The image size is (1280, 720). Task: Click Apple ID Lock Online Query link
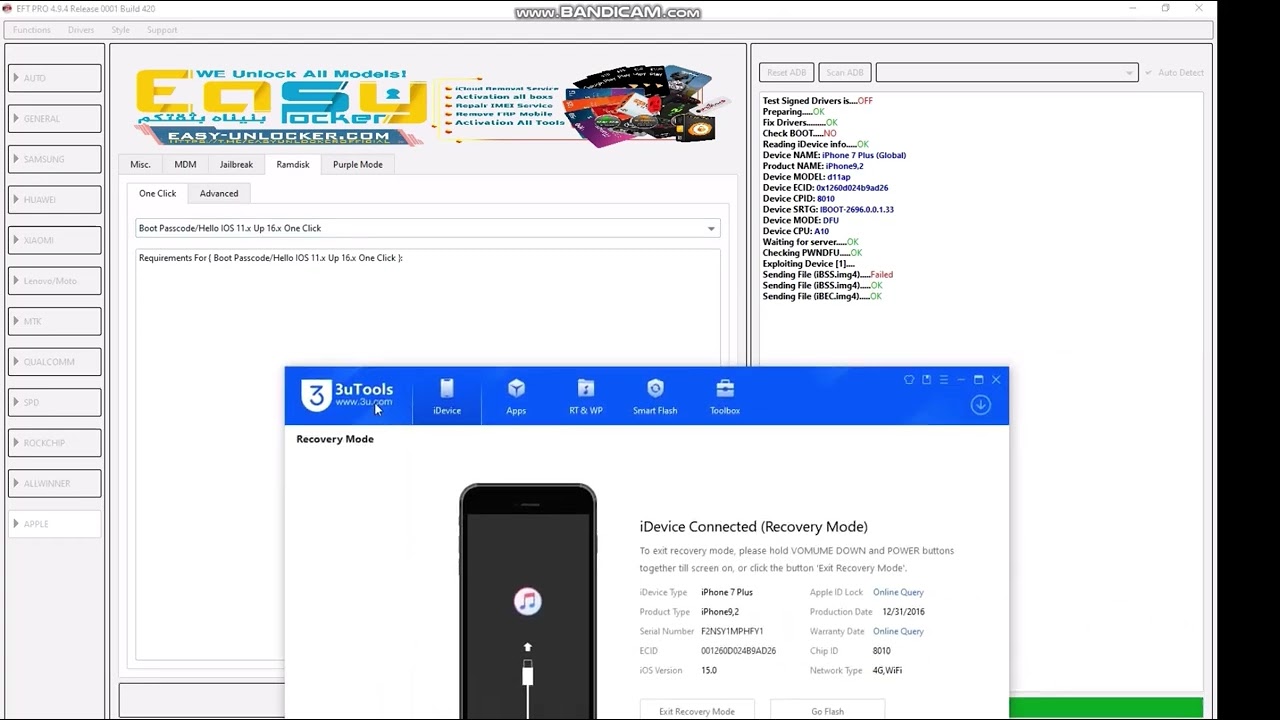pyautogui.click(x=898, y=592)
